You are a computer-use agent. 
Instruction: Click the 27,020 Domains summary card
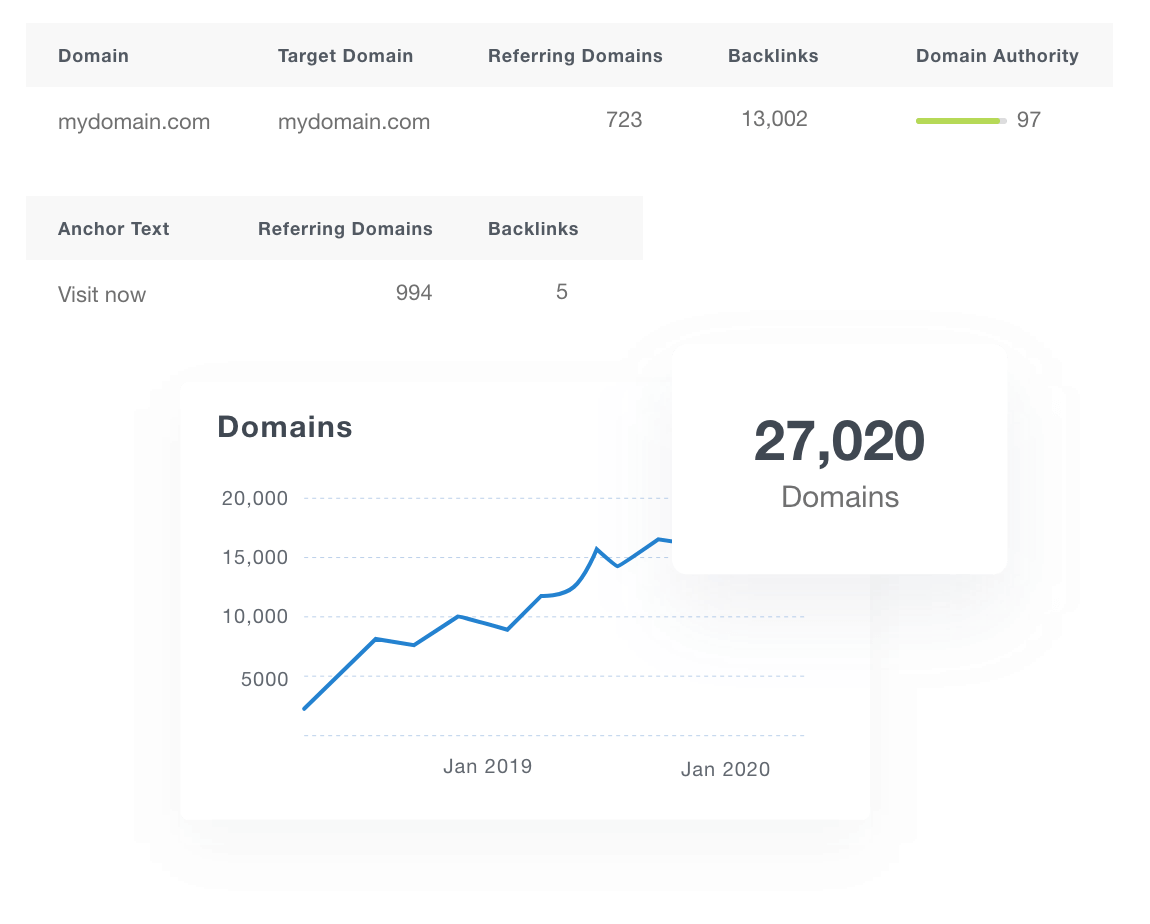840,458
